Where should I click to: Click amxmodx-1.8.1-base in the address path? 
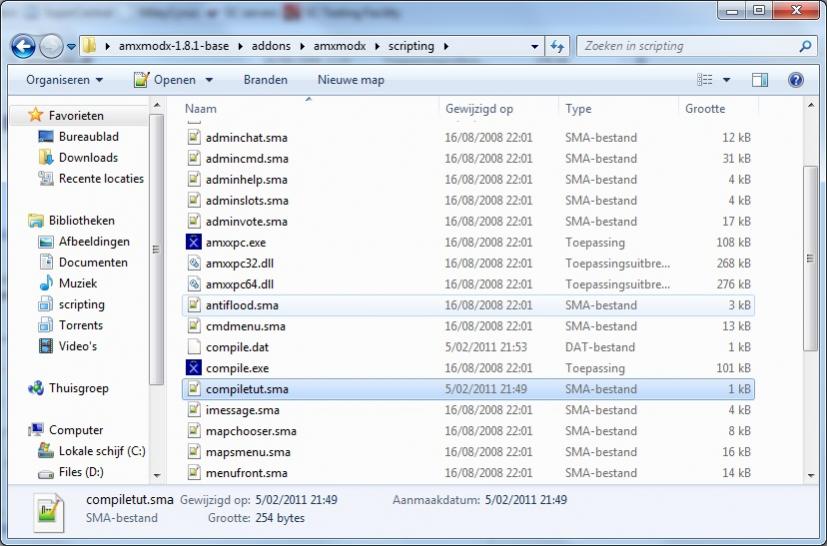174,46
